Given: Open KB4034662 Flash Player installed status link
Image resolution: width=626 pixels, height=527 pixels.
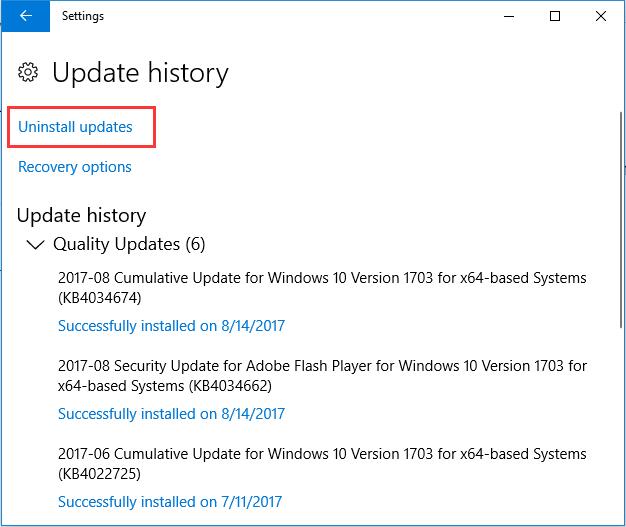Looking at the screenshot, I should [171, 414].
